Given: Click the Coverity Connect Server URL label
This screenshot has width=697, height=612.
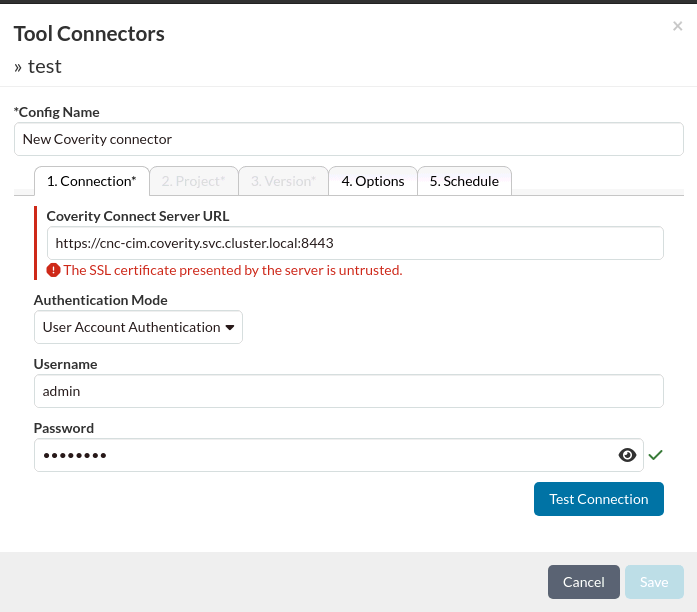Looking at the screenshot, I should point(138,216).
